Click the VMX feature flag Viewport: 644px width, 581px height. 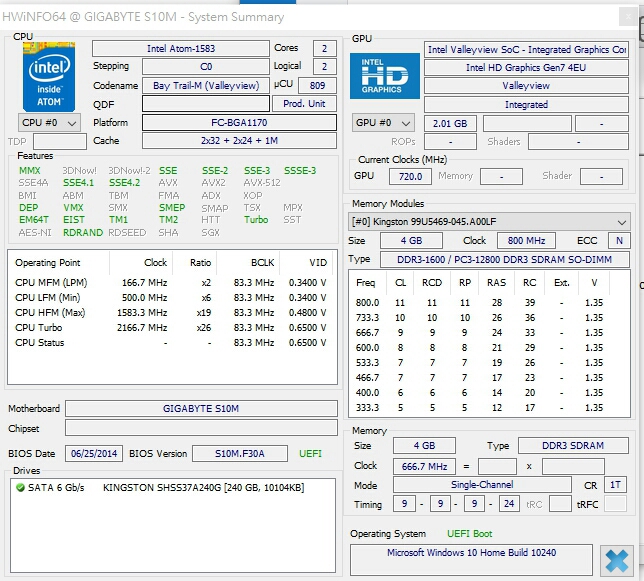click(x=73, y=208)
